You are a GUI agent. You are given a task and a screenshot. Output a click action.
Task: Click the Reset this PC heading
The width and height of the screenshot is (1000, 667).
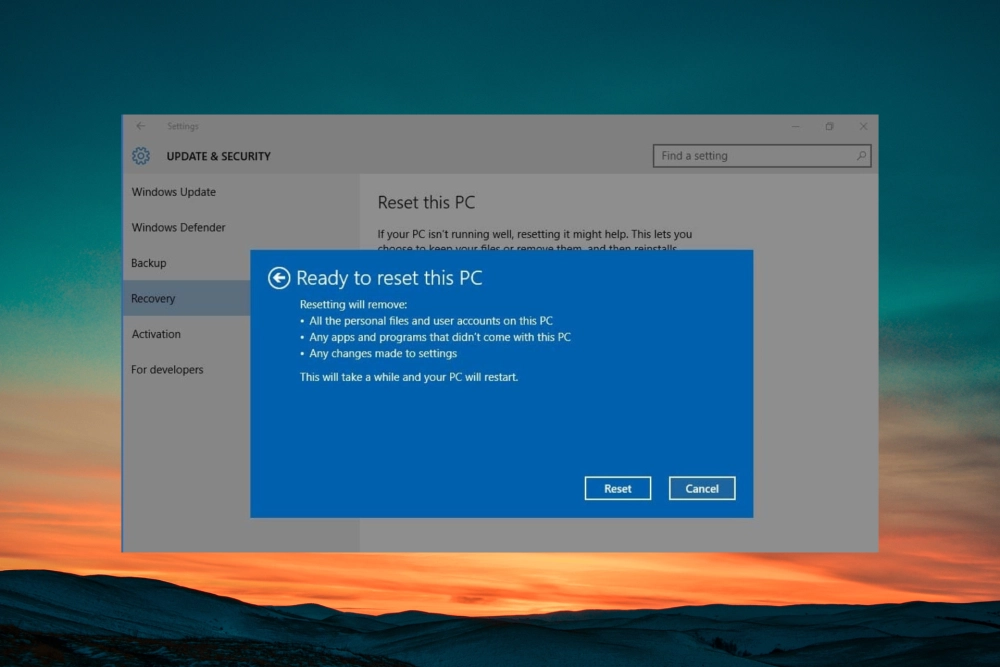point(426,203)
